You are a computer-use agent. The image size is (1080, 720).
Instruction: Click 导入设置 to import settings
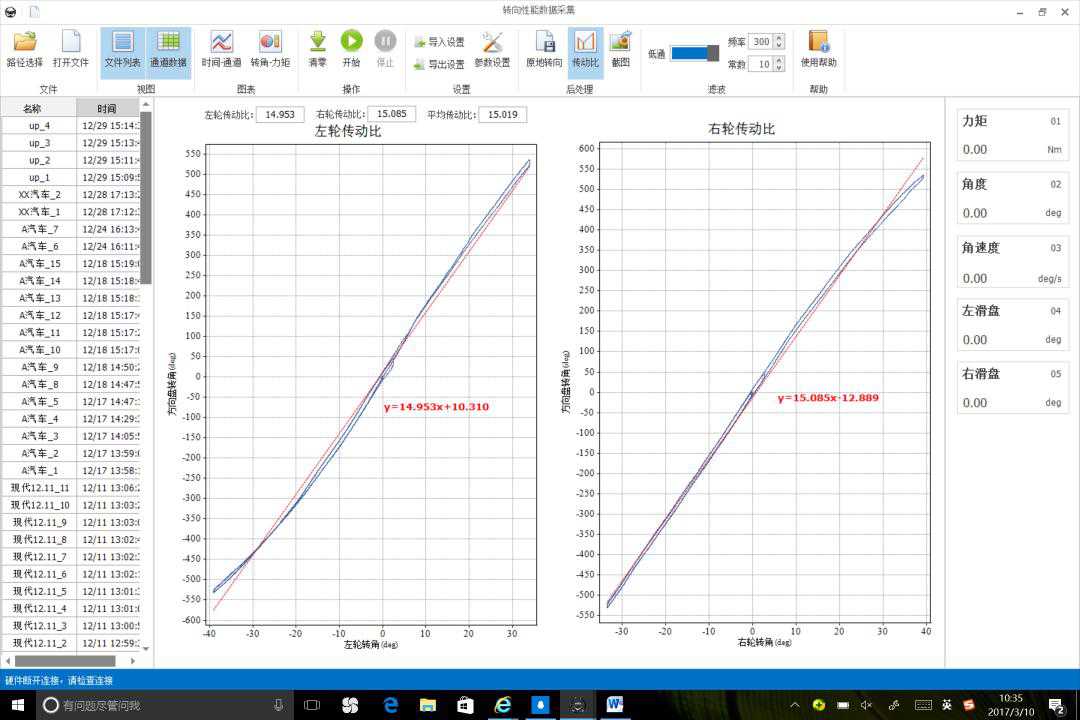coord(439,42)
